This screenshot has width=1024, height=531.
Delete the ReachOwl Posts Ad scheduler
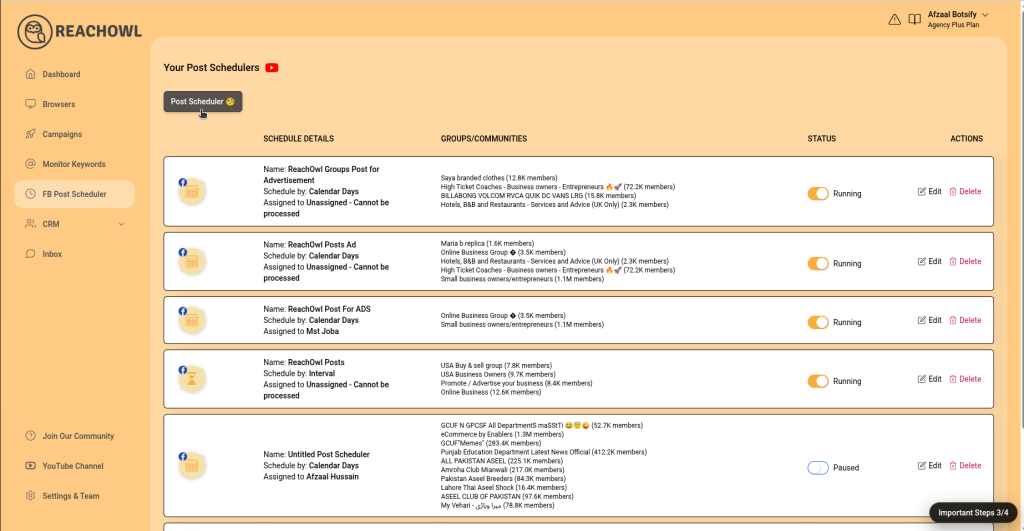point(965,261)
